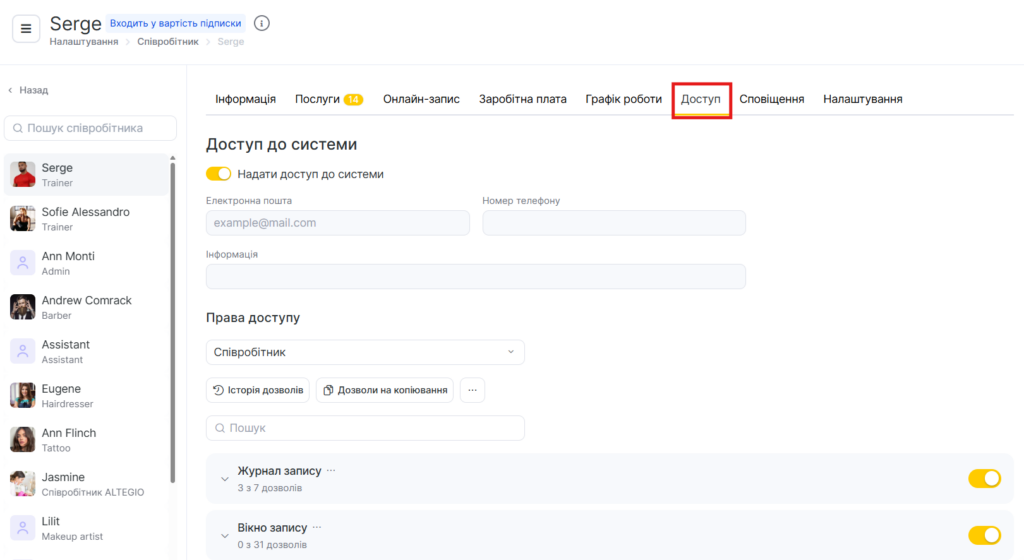Click Serge's avatar in the employee list

pyautogui.click(x=23, y=175)
